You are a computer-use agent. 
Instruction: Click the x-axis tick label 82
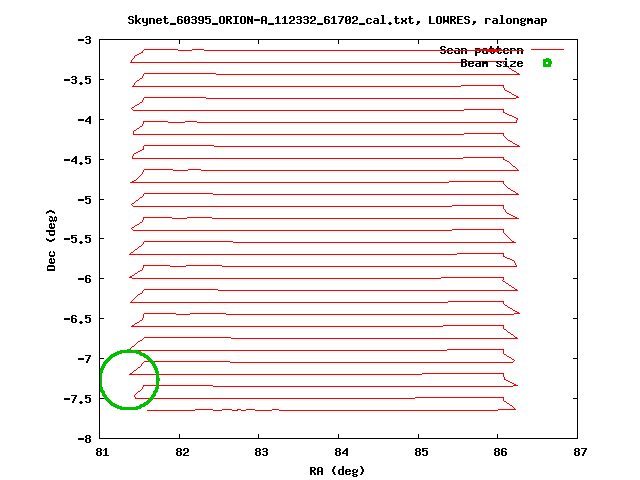pyautogui.click(x=182, y=452)
